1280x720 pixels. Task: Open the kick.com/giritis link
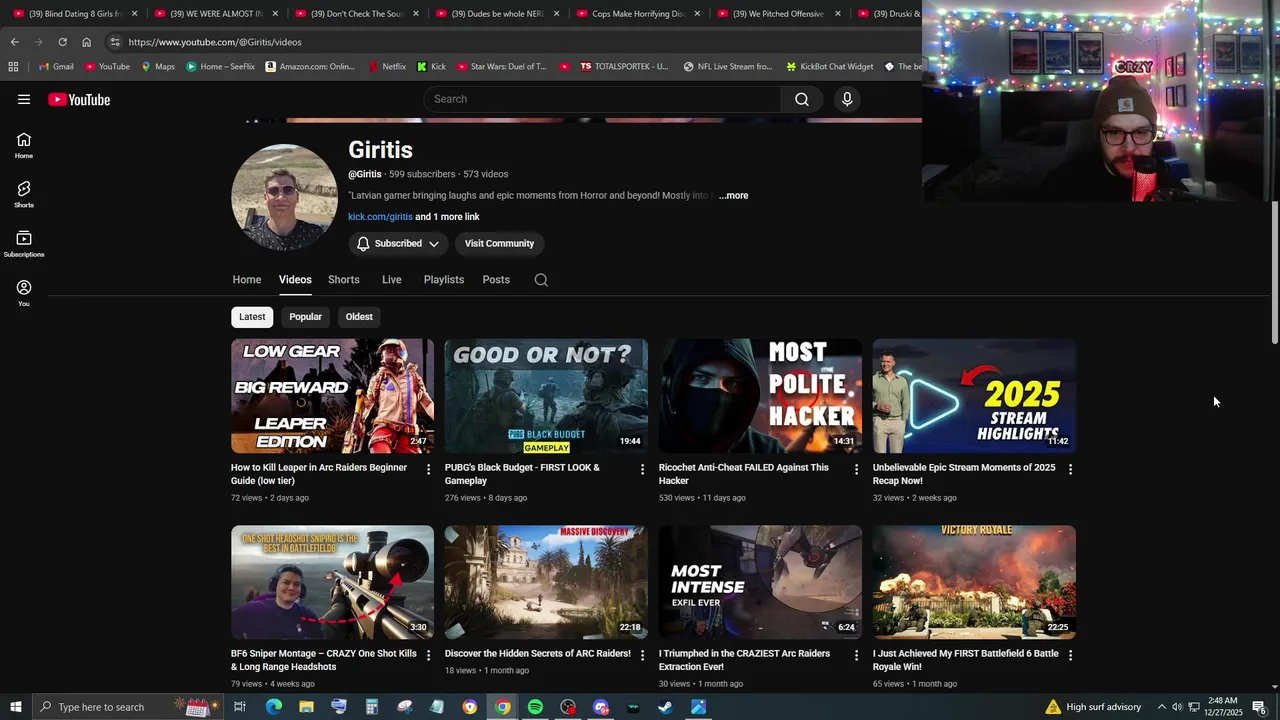coord(380,217)
